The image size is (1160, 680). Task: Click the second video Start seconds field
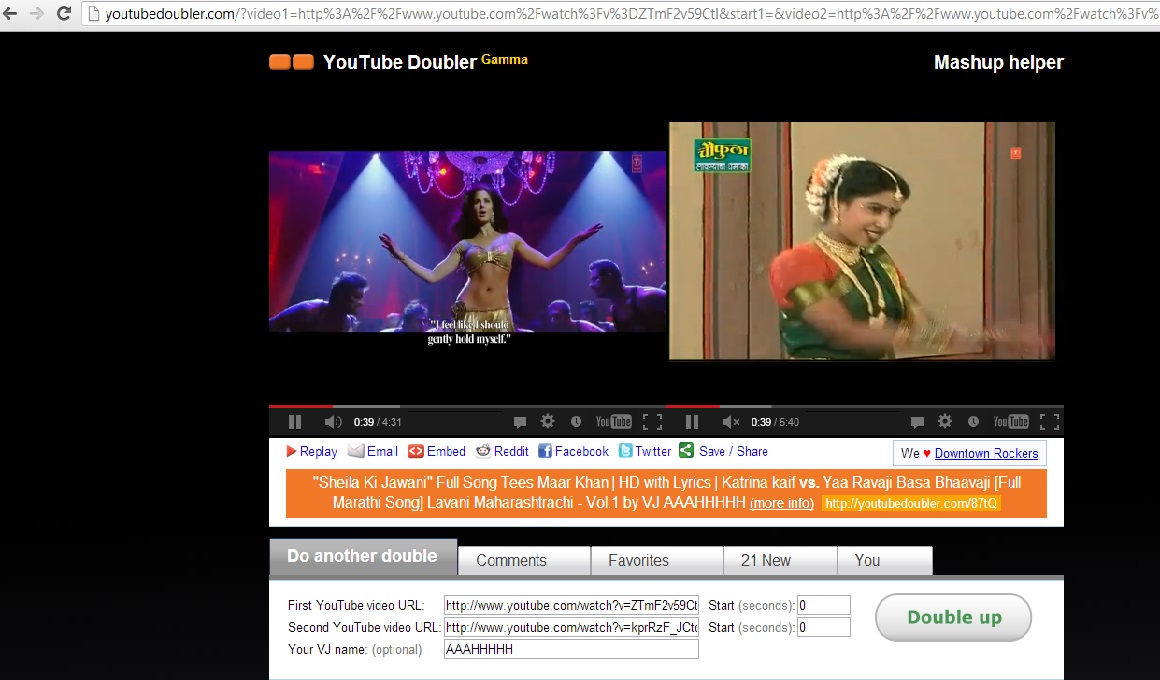pyautogui.click(x=823, y=627)
